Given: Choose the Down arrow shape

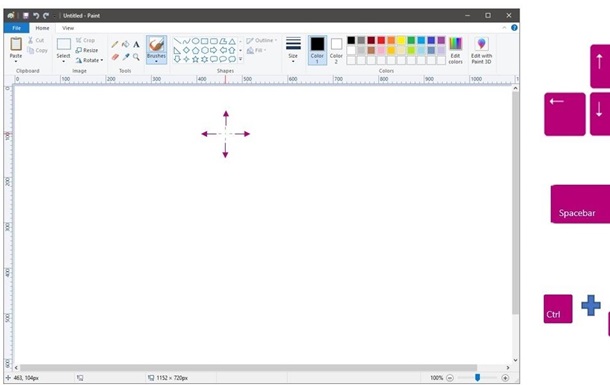Looking at the screenshot, I should tap(177, 60).
